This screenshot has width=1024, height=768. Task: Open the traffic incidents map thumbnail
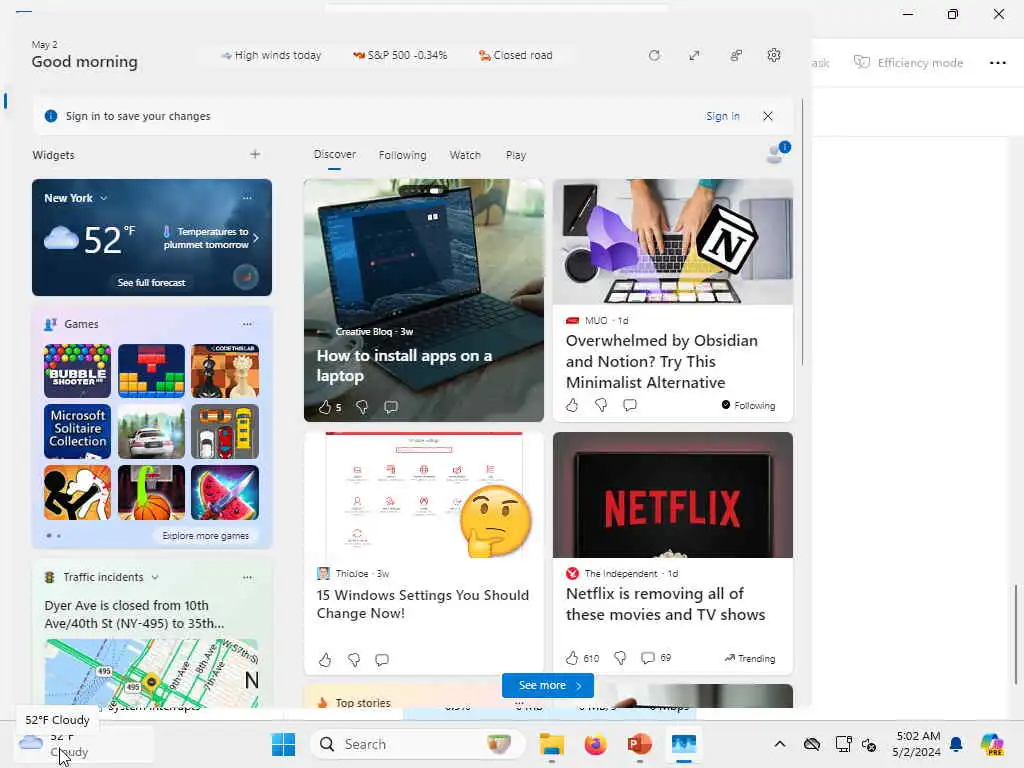tap(152, 673)
